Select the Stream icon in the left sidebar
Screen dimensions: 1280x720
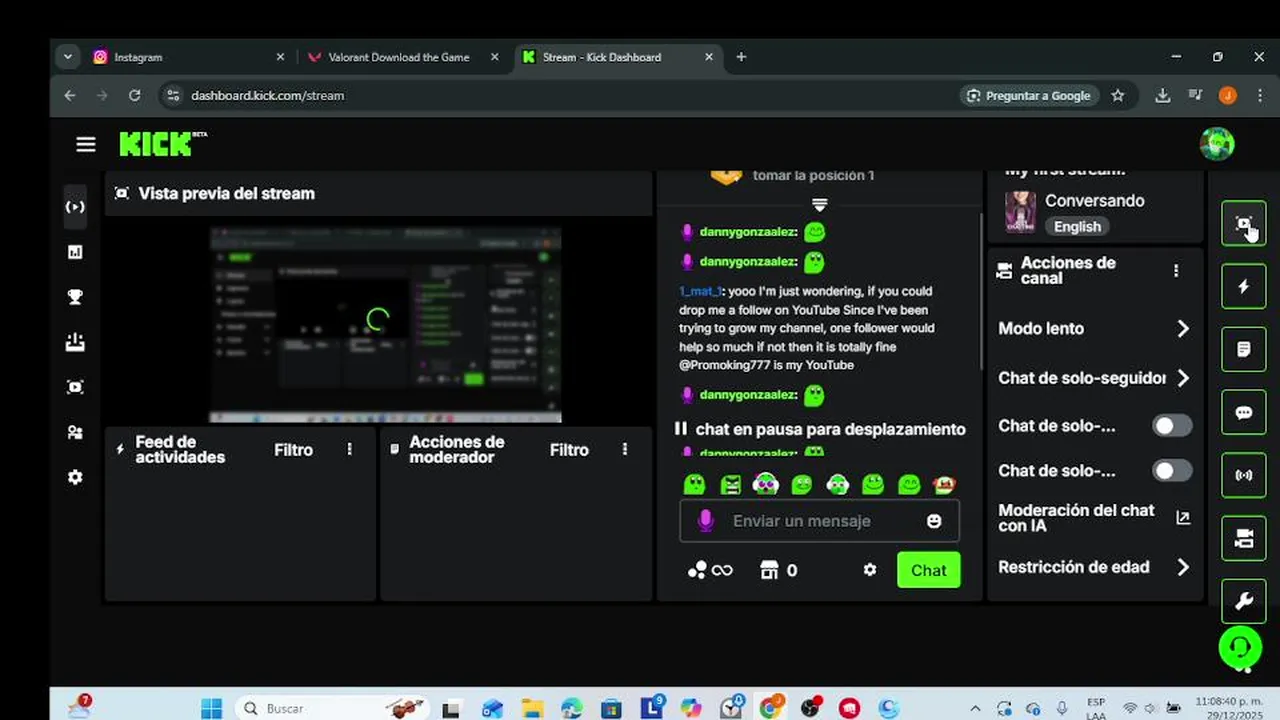[75, 207]
